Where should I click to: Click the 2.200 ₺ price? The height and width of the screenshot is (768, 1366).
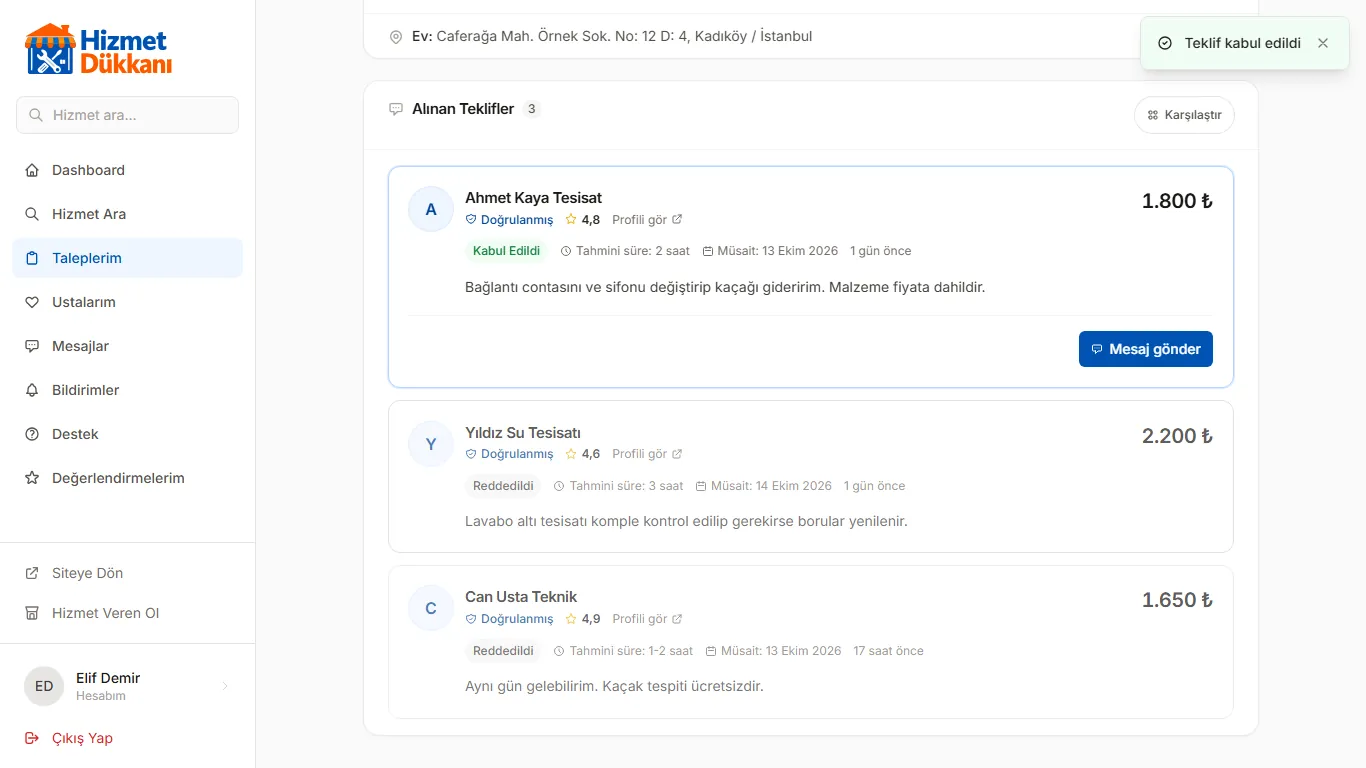point(1177,436)
